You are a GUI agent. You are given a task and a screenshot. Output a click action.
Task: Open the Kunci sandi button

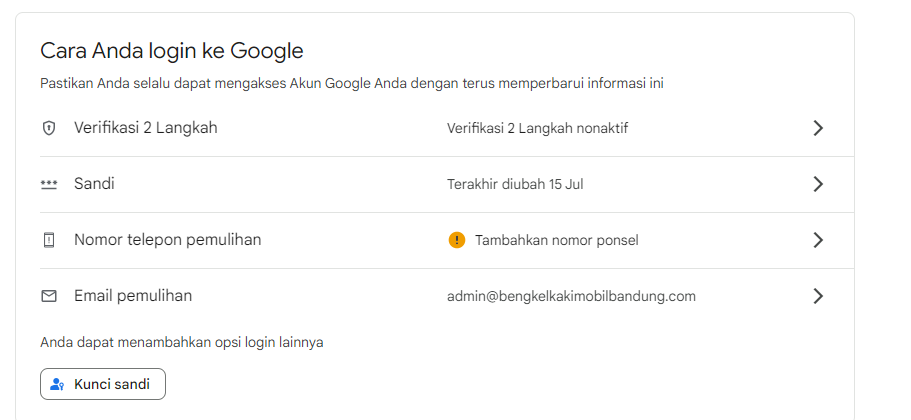click(x=103, y=384)
